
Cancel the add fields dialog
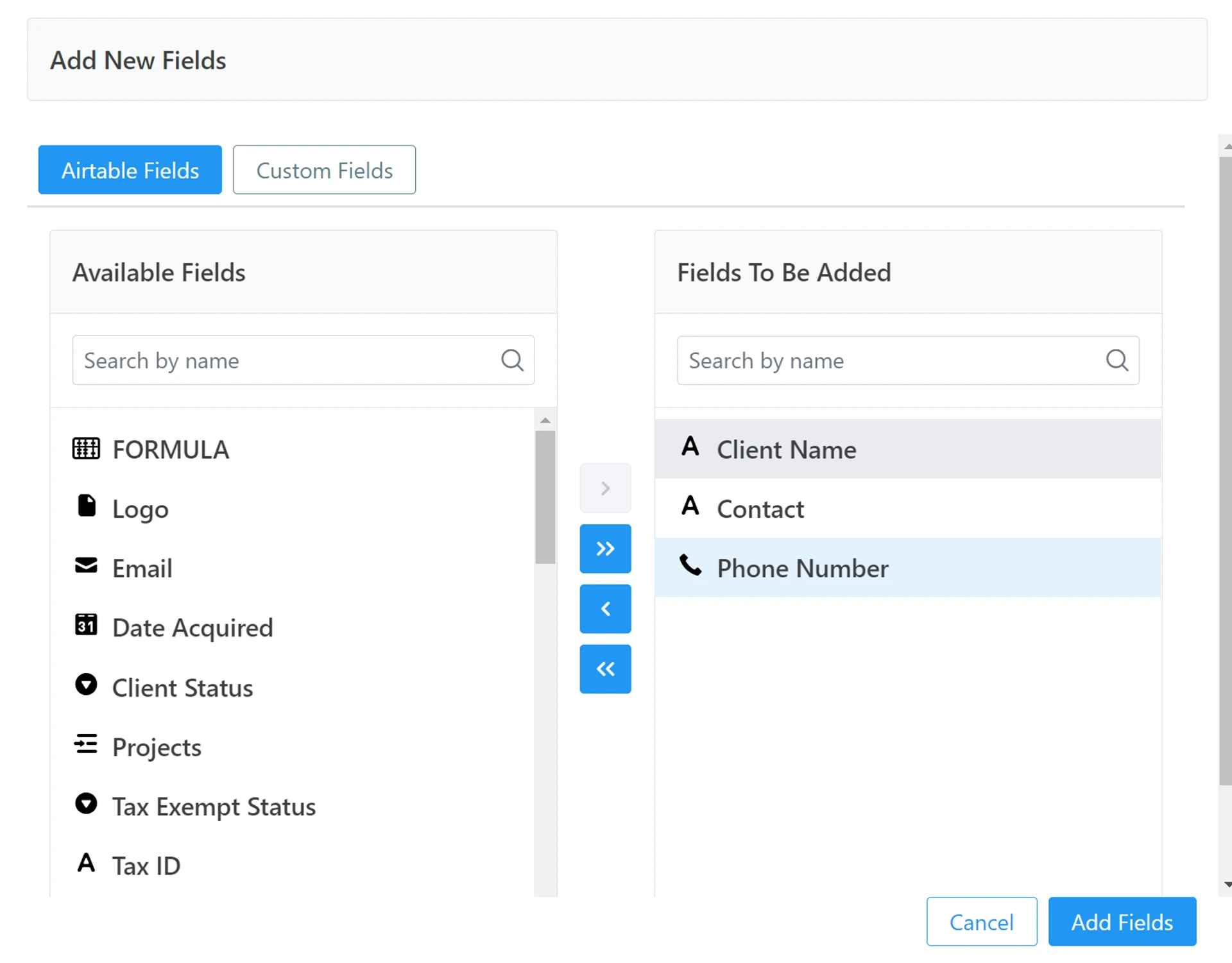click(981, 922)
